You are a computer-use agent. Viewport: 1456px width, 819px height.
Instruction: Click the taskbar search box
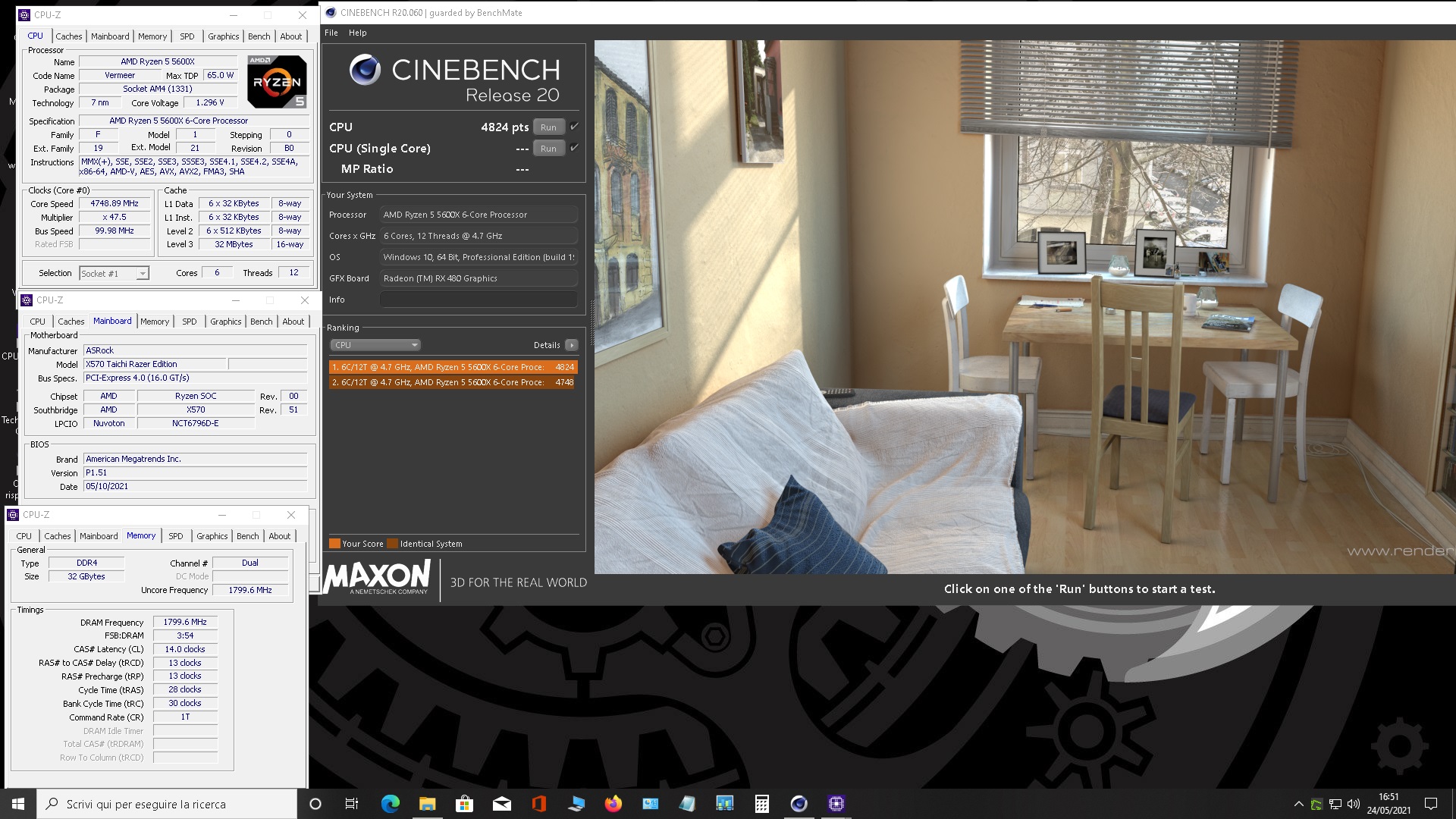pyautogui.click(x=167, y=804)
